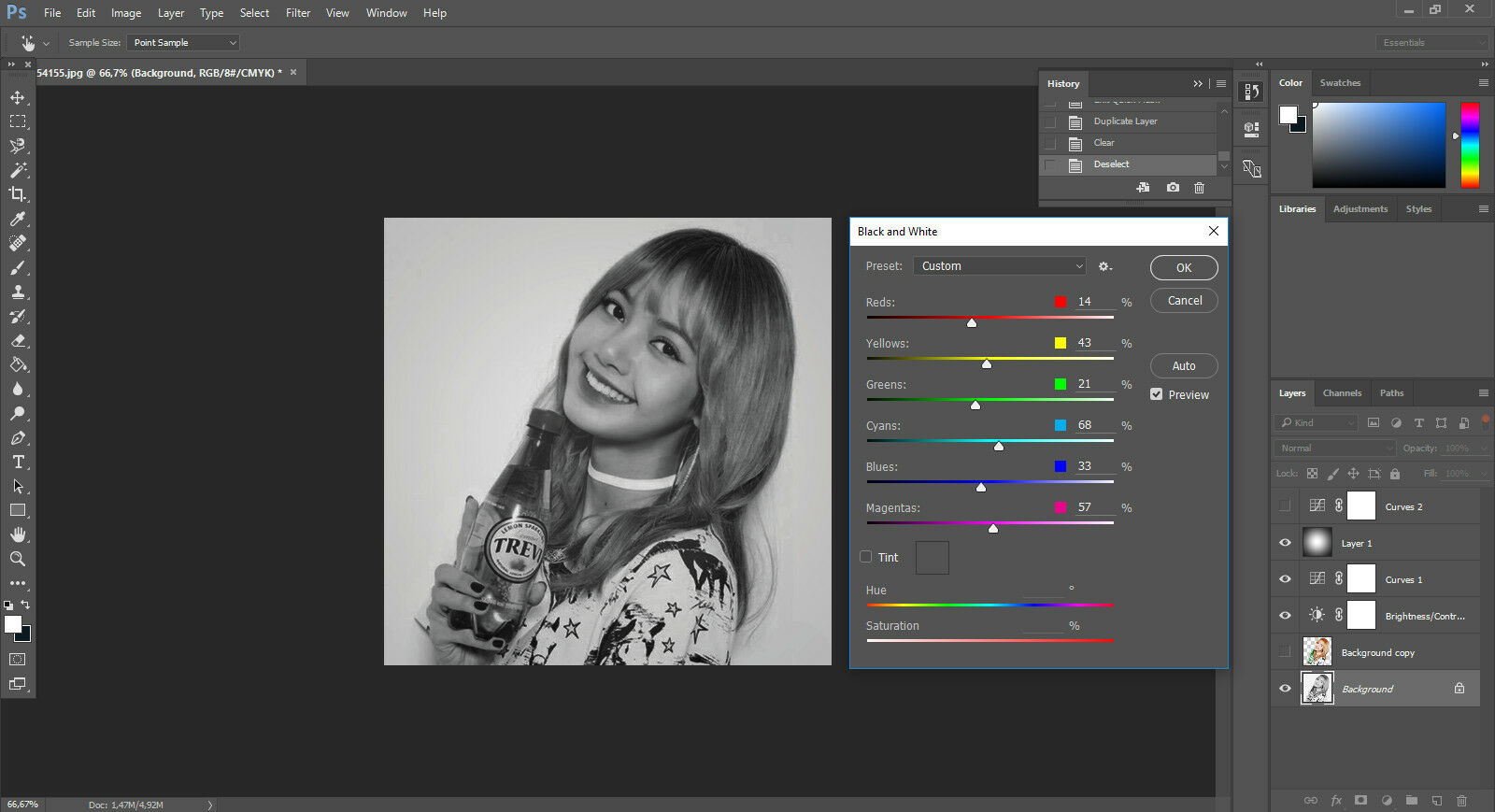Open the layer Kind filter dropdown
The image size is (1495, 812).
coord(1317,423)
